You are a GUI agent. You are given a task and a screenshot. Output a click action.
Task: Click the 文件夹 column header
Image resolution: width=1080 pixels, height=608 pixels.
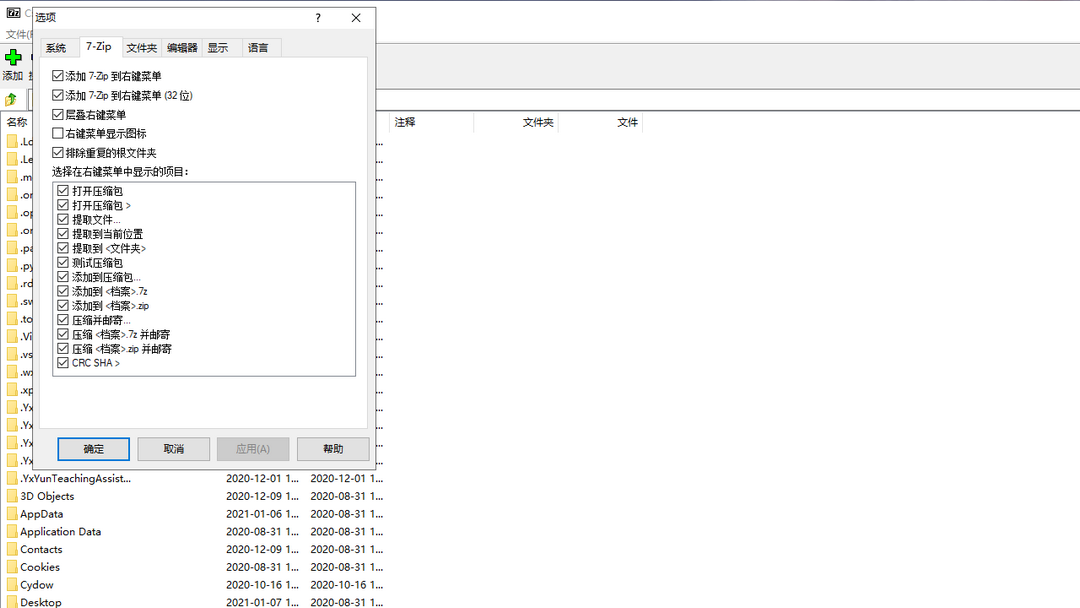click(x=538, y=122)
